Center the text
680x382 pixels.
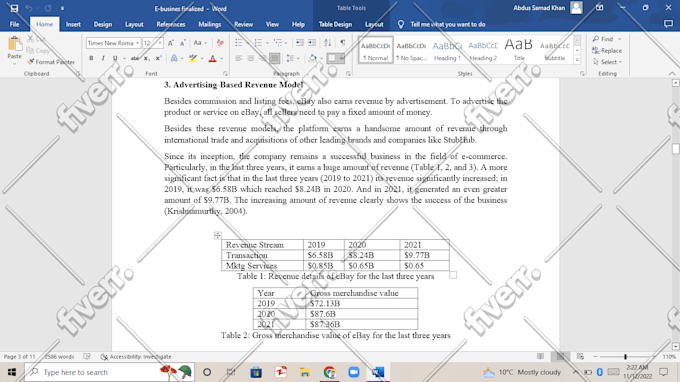coord(251,58)
